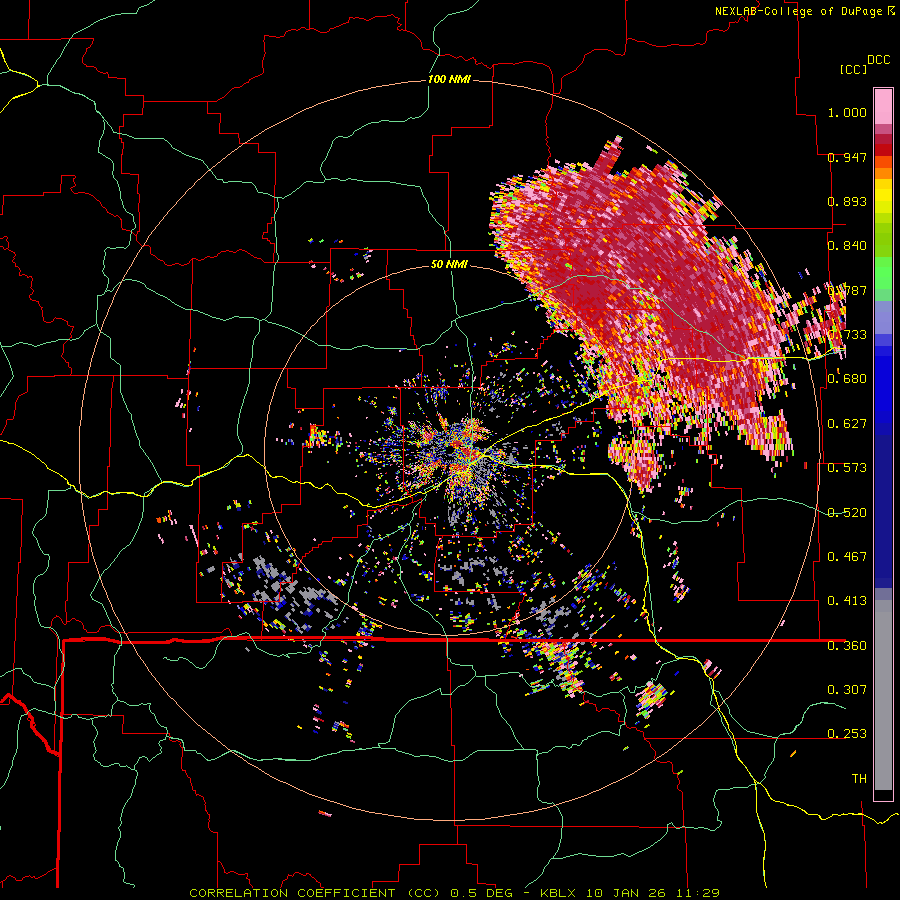This screenshot has height=900, width=900.
Task: Select the 0.413 scale value
Action: point(847,601)
